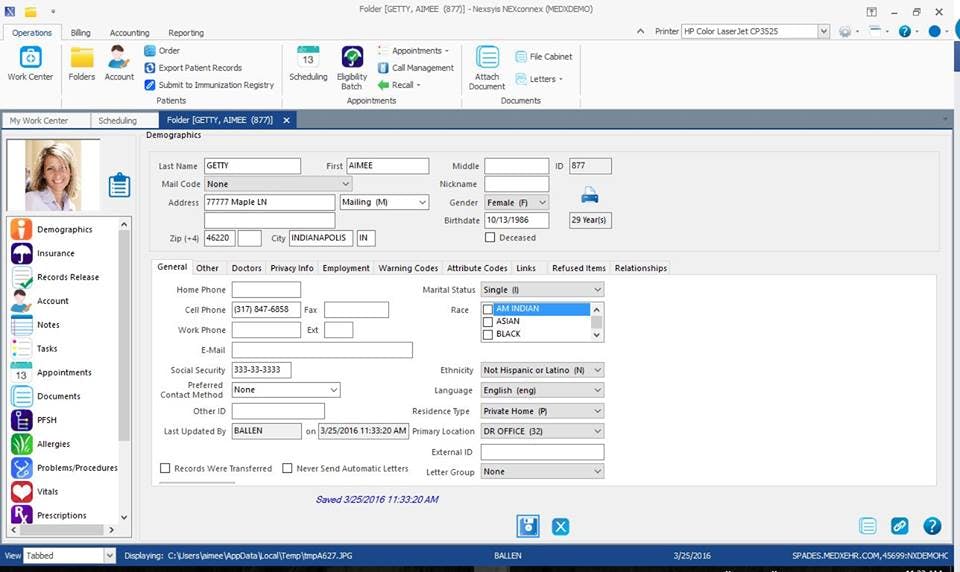Enable Records Were Transferred checkbox
The height and width of the screenshot is (572, 960).
pos(165,468)
